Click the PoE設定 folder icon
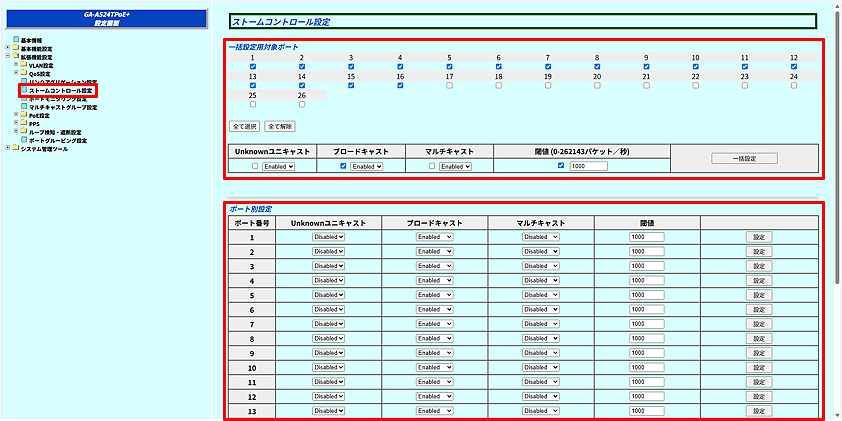The width and height of the screenshot is (842, 421). 24,115
